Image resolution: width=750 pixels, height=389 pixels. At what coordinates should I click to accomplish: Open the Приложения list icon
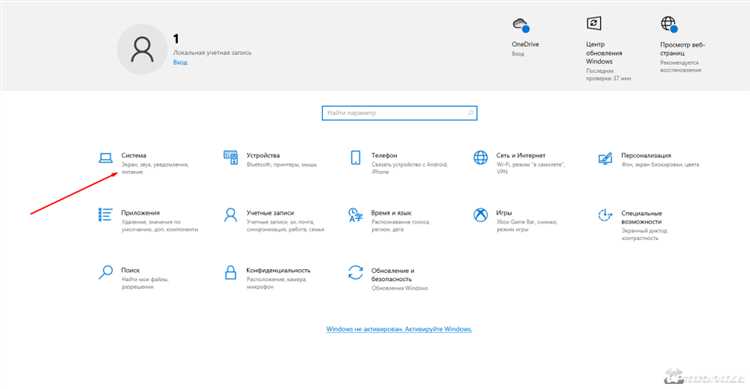point(105,215)
